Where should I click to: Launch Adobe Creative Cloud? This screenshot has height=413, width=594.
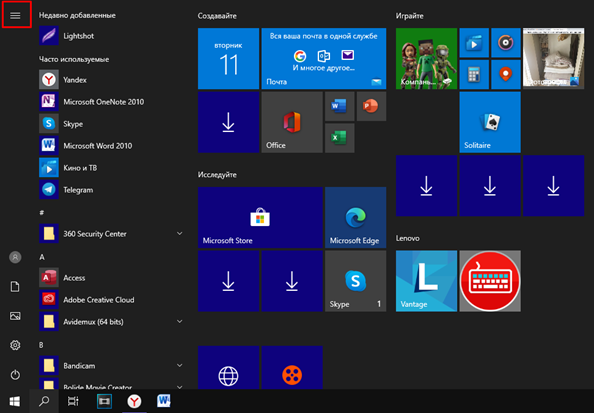coord(111,300)
